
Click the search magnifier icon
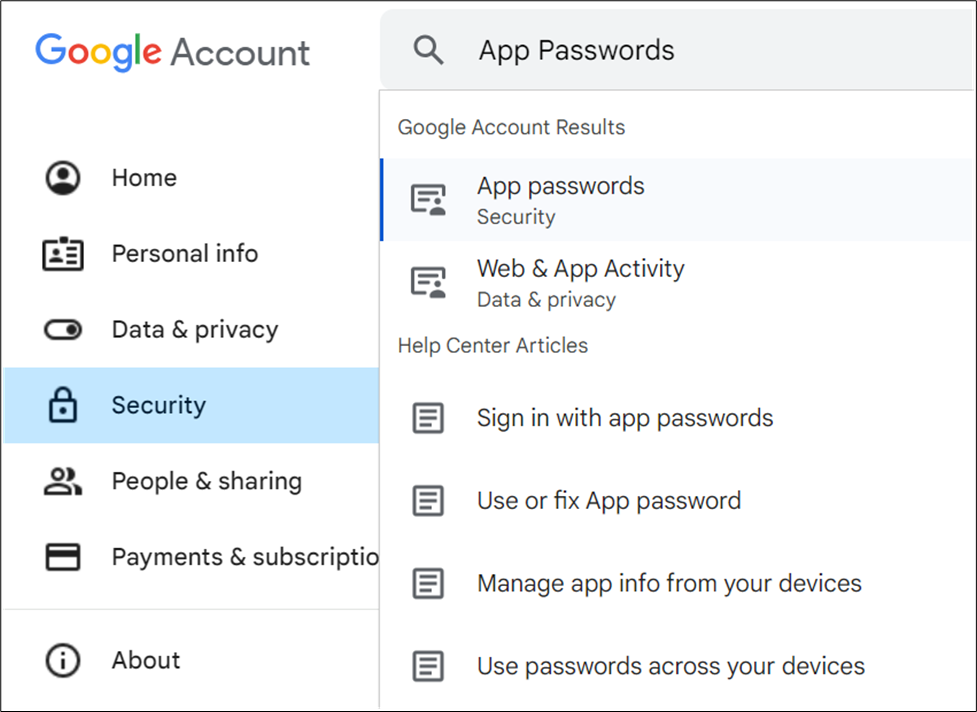429,51
